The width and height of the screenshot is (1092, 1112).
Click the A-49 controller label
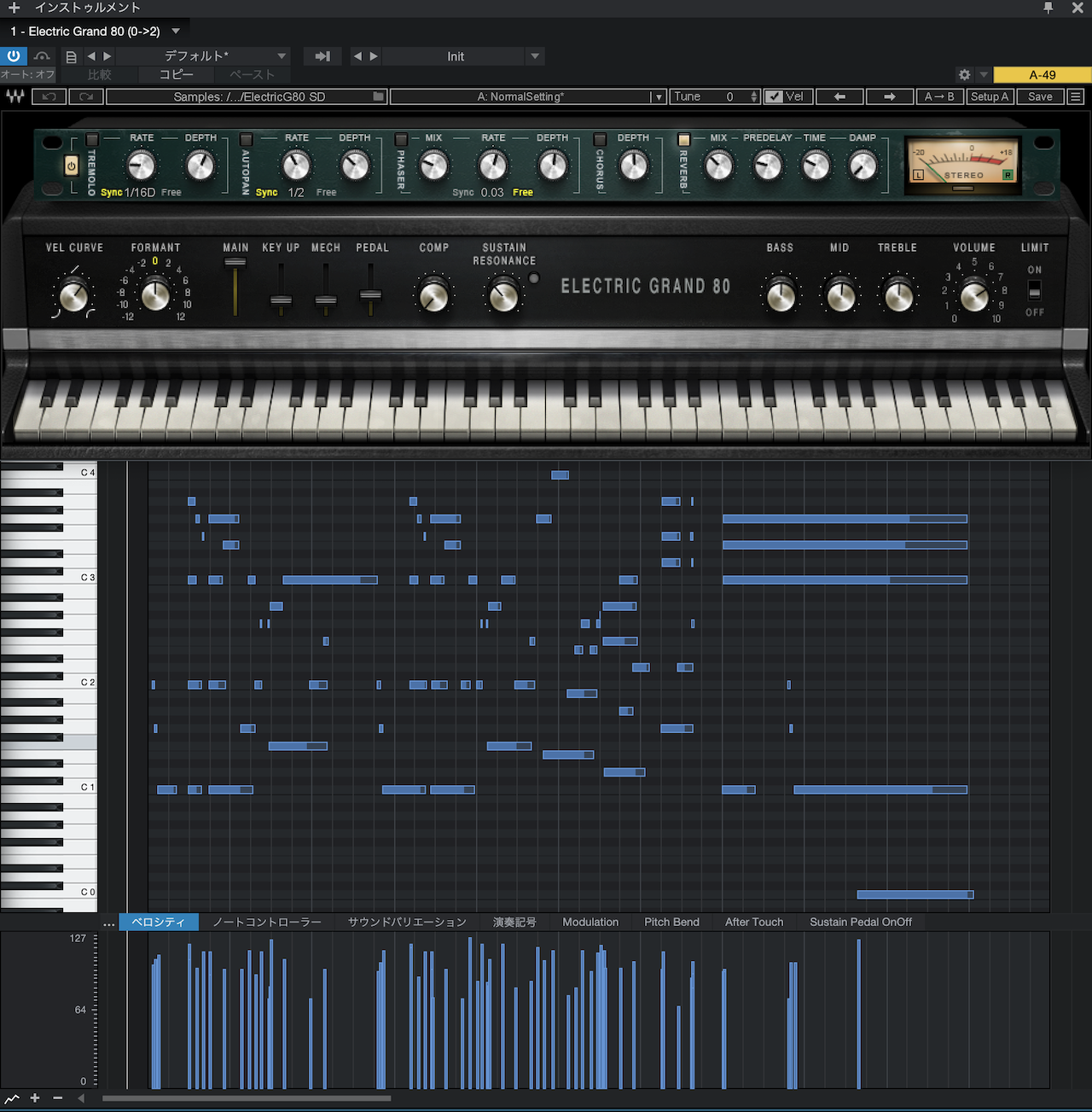tap(1042, 74)
